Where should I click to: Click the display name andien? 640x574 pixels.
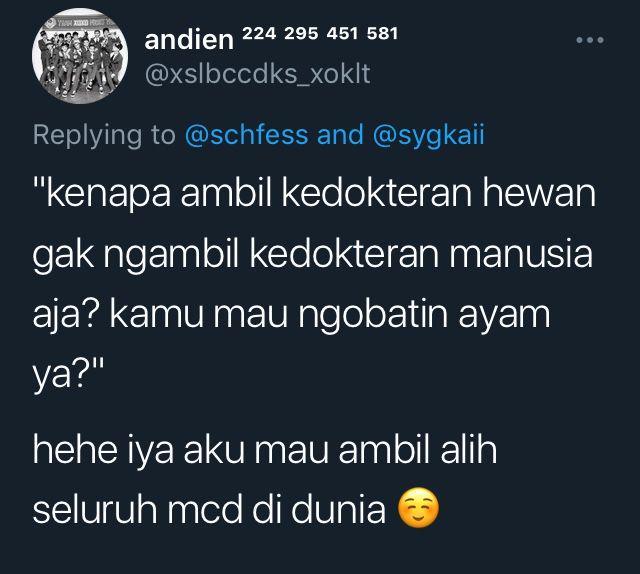tap(189, 40)
